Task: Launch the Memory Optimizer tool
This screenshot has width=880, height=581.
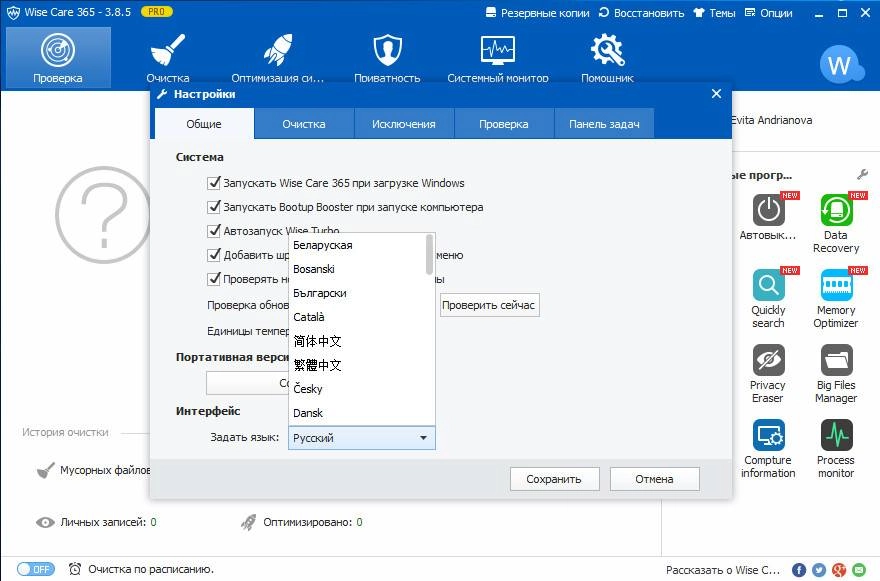Action: 836,299
